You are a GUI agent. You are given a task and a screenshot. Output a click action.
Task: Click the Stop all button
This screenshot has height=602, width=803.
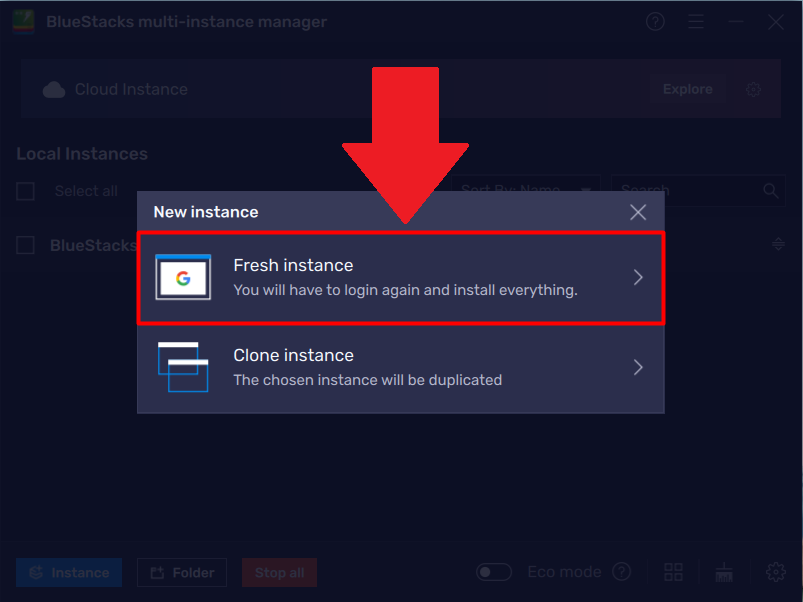pos(279,572)
